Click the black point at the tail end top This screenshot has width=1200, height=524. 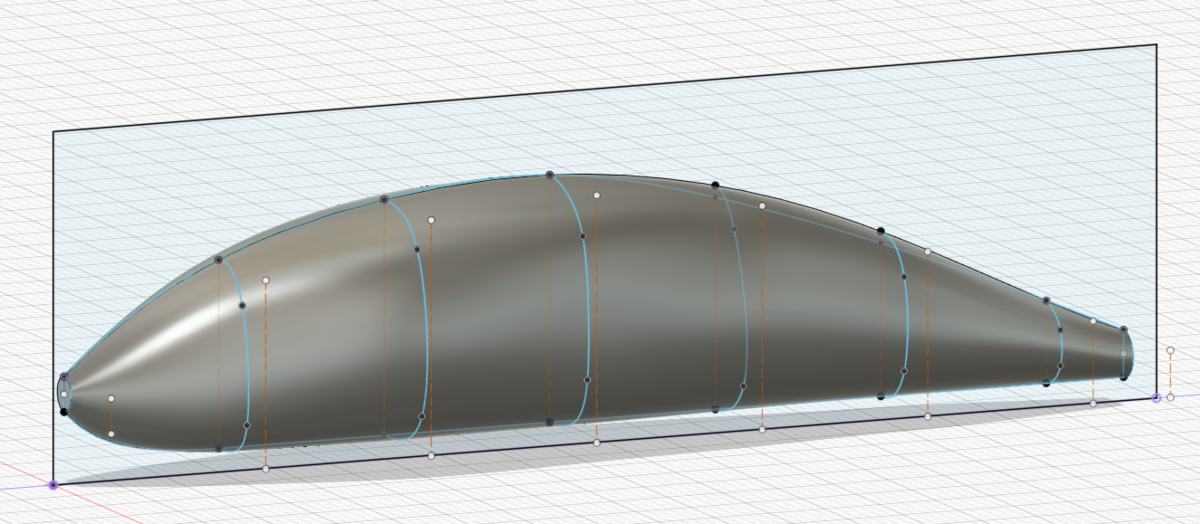pyautogui.click(x=1124, y=329)
